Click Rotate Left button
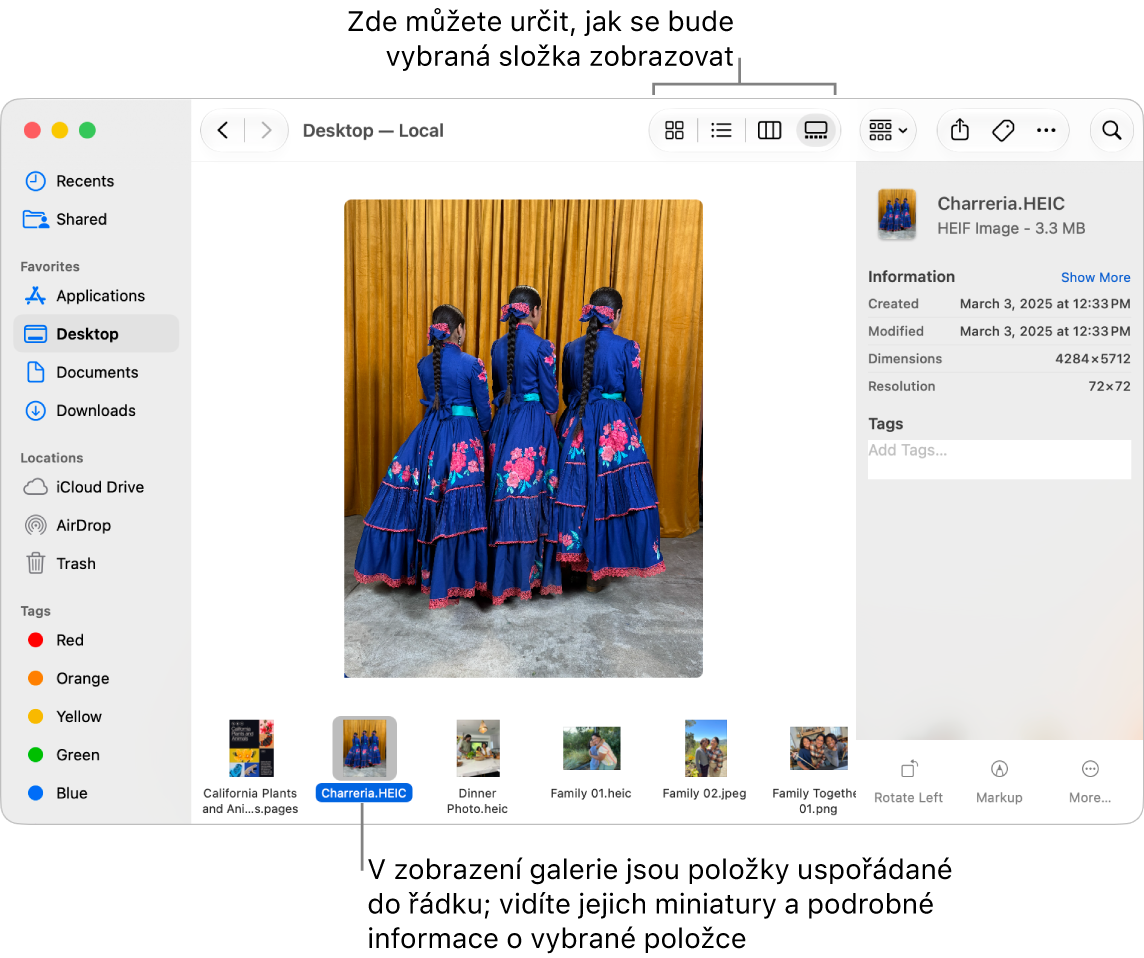1144x958 pixels. pyautogui.click(x=908, y=781)
